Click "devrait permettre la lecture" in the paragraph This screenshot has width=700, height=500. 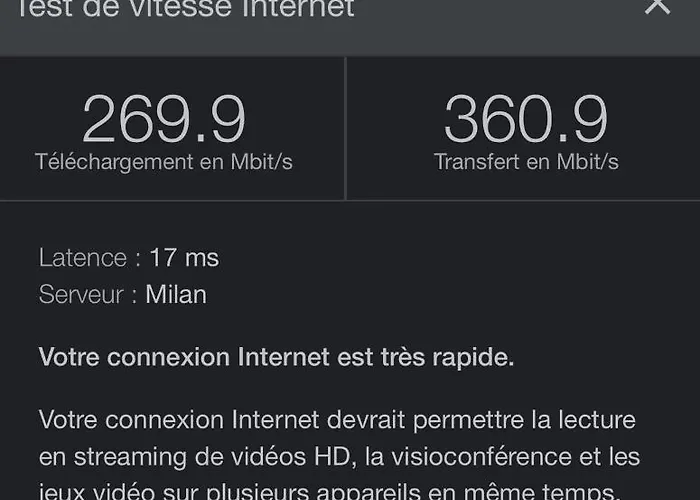coord(481,421)
